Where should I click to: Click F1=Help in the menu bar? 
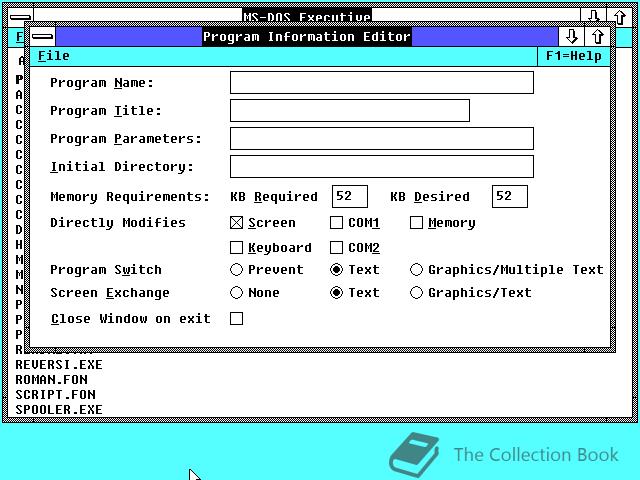573,56
